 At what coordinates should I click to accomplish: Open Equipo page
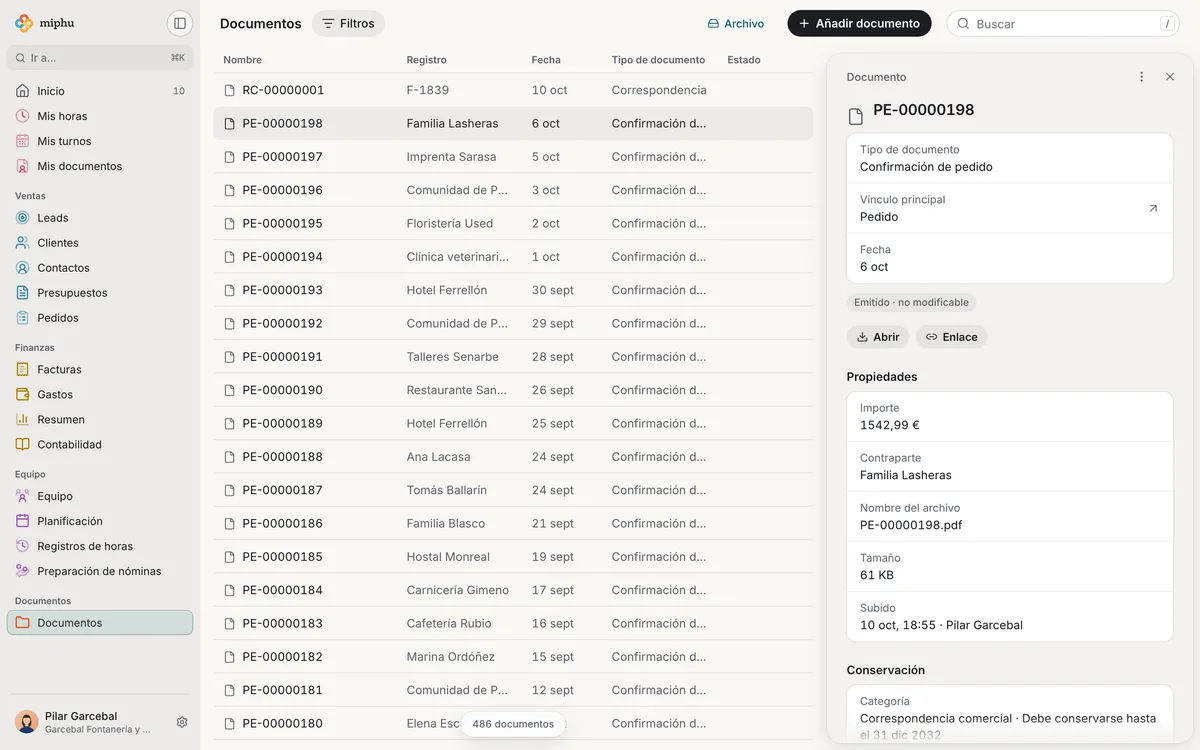point(100,496)
